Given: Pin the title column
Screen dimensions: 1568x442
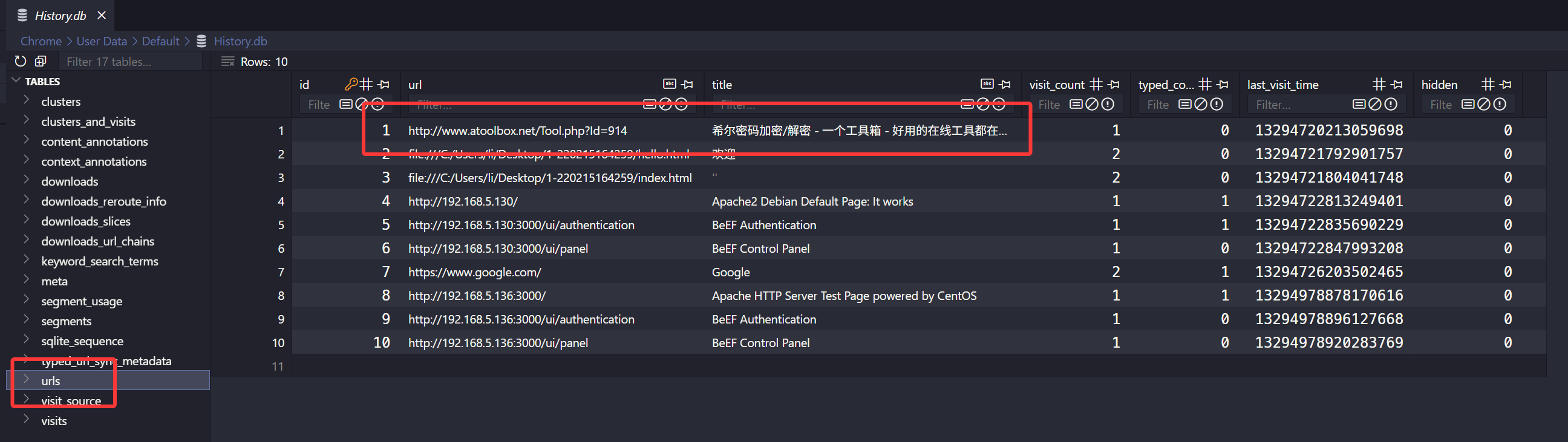Looking at the screenshot, I should point(1005,84).
